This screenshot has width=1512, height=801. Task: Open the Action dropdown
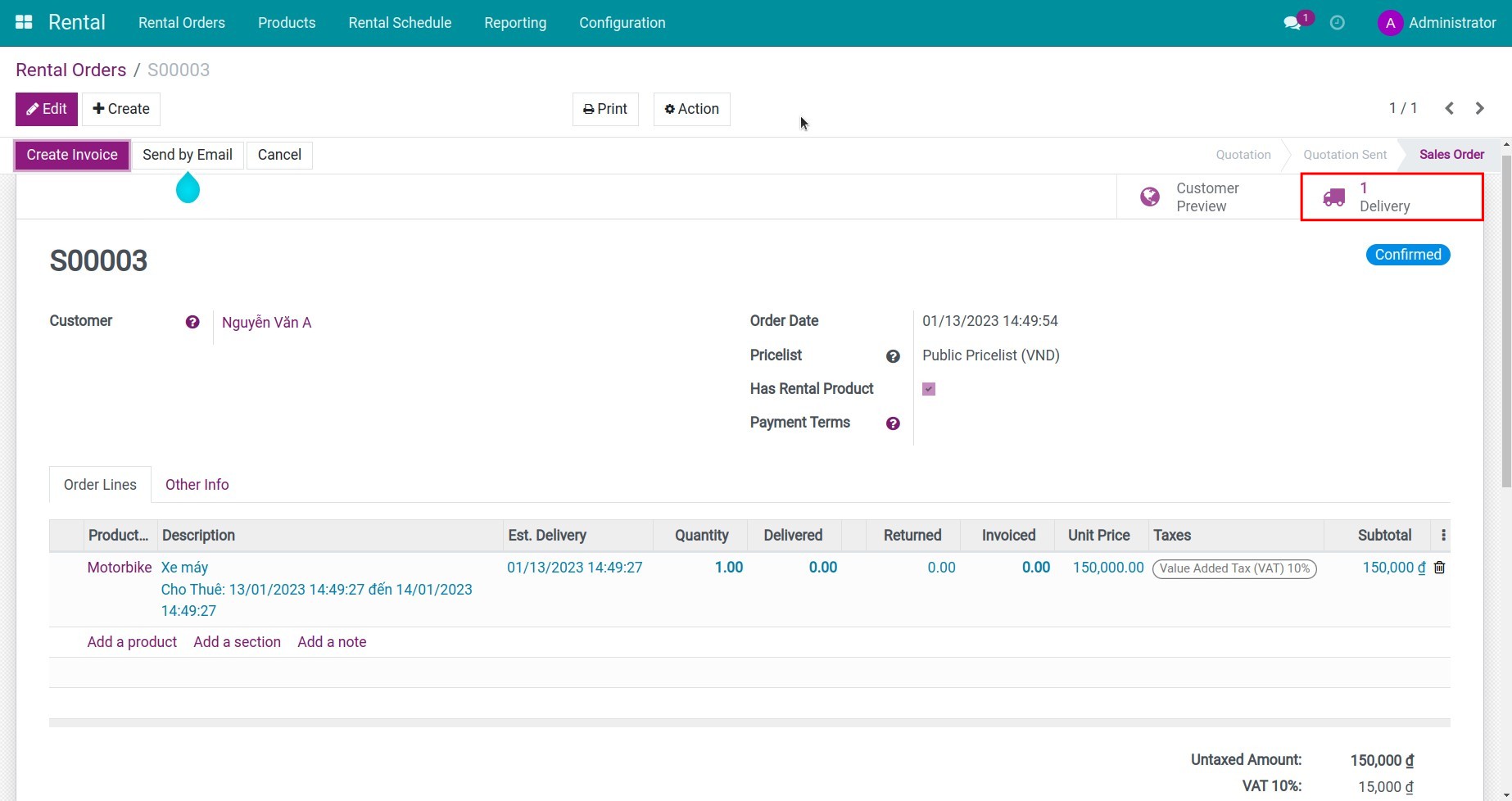(x=691, y=109)
